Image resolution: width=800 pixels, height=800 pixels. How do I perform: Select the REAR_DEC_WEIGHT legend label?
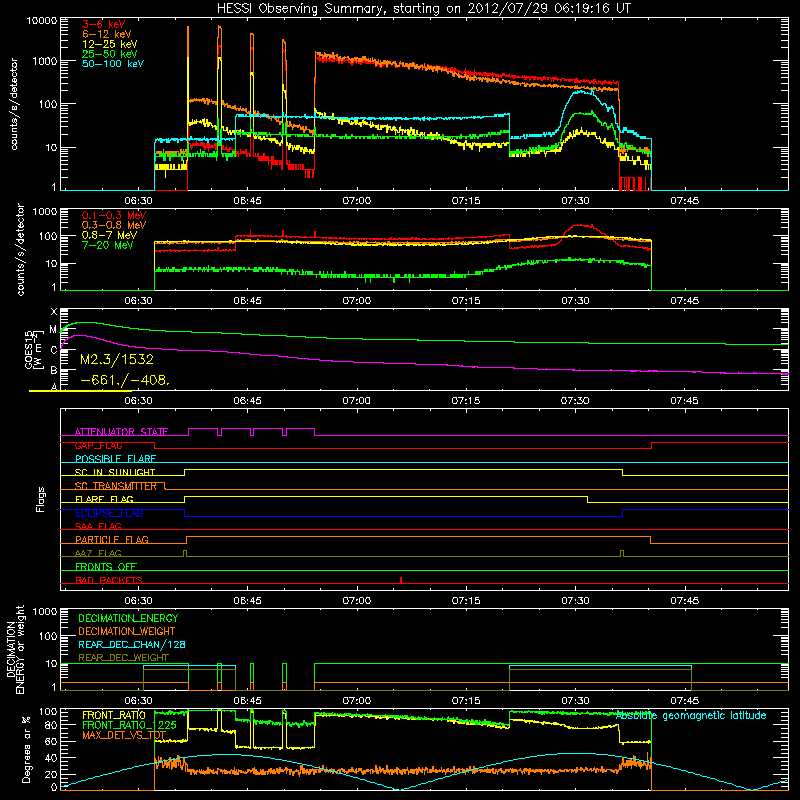123,658
